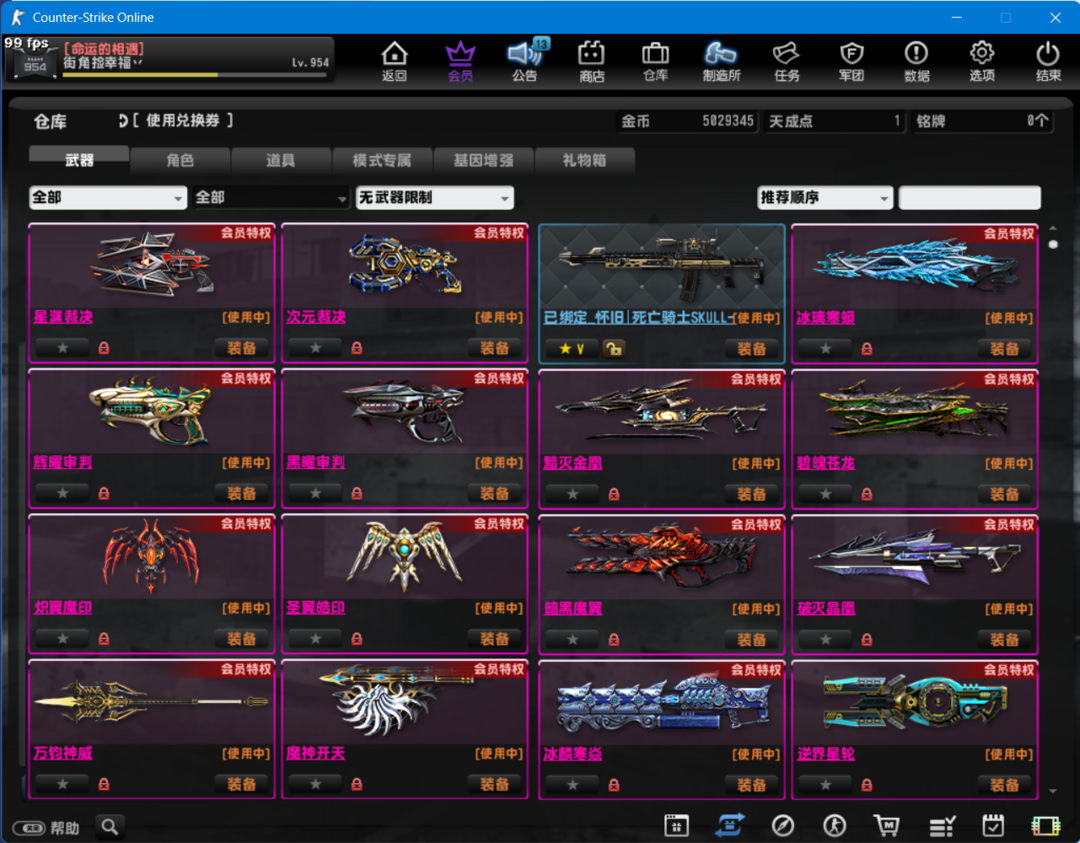Image resolution: width=1080 pixels, height=843 pixels.
Task: Open the 任务 missions icon
Action: point(787,61)
